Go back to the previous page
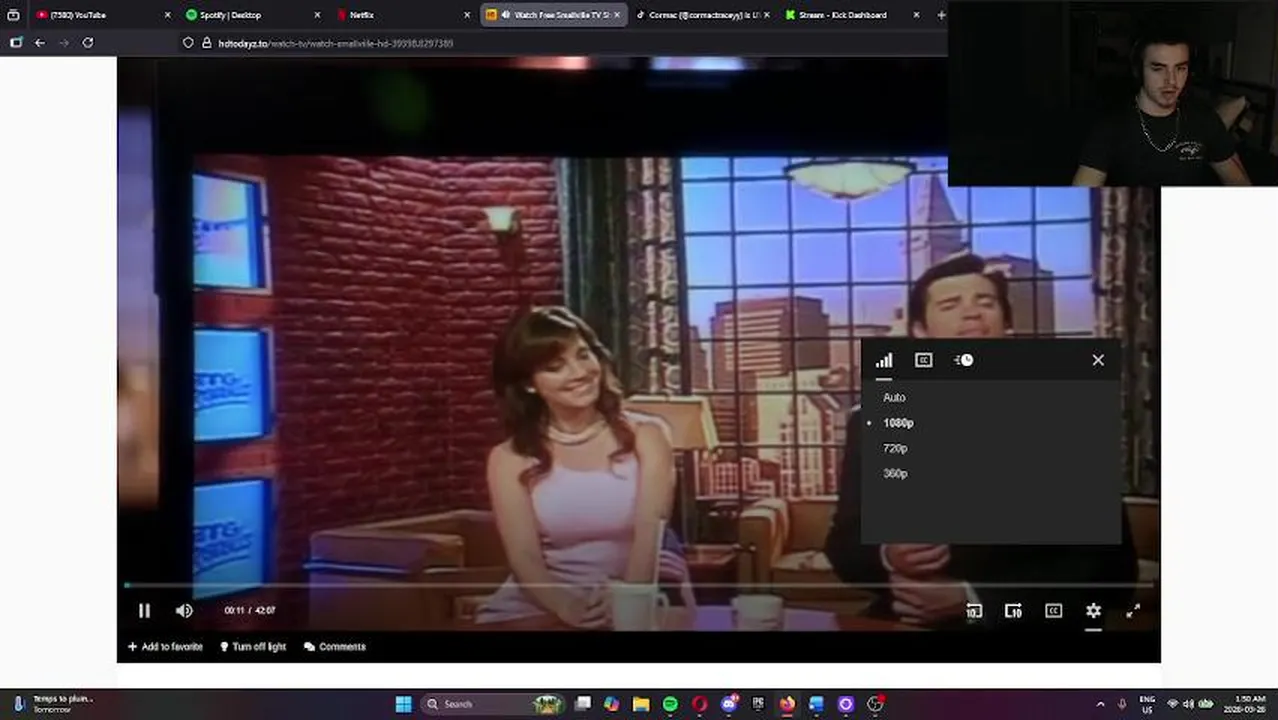Screen dimensions: 1278x720 40,43
